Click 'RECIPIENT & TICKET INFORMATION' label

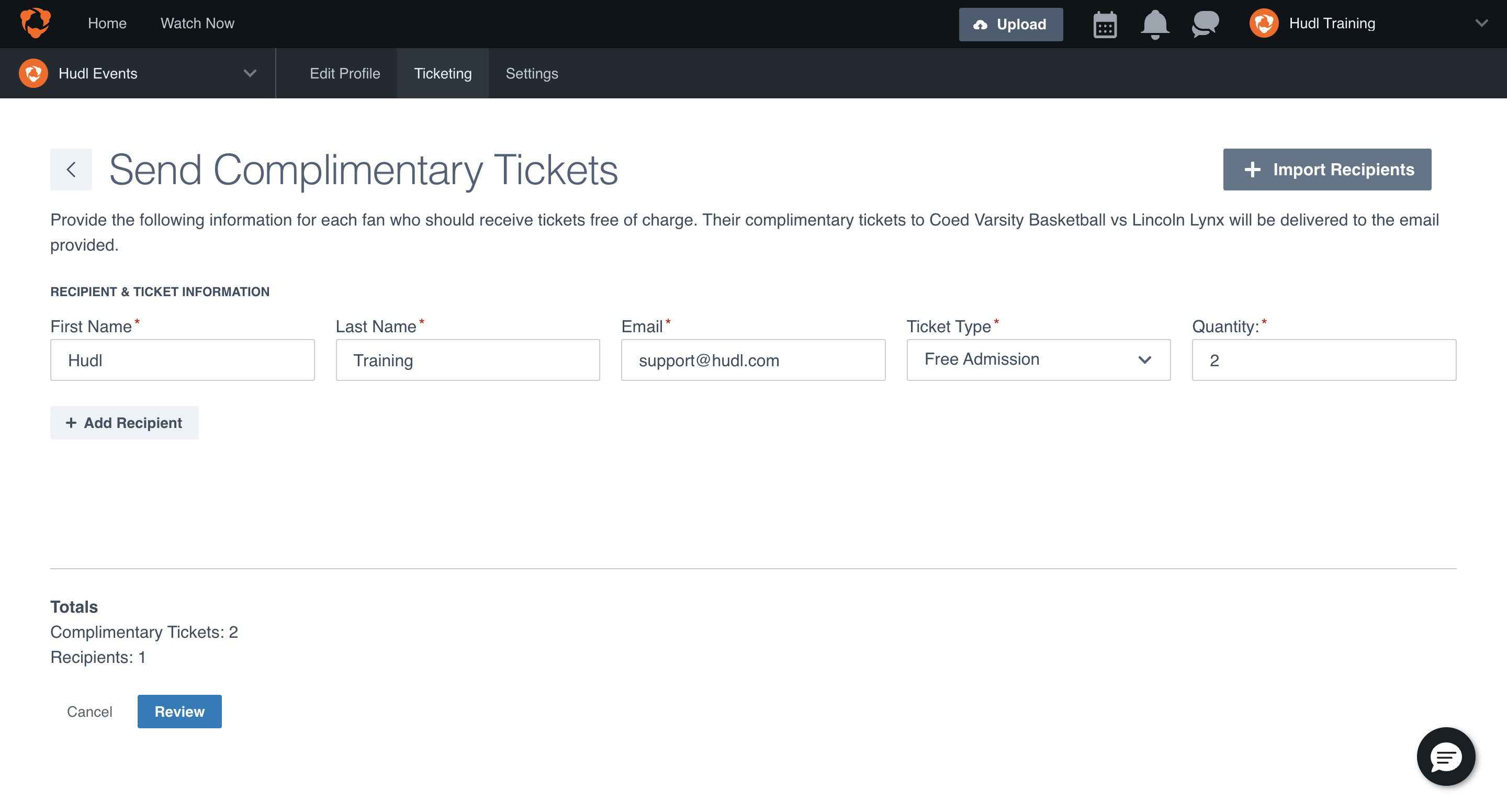(x=160, y=291)
